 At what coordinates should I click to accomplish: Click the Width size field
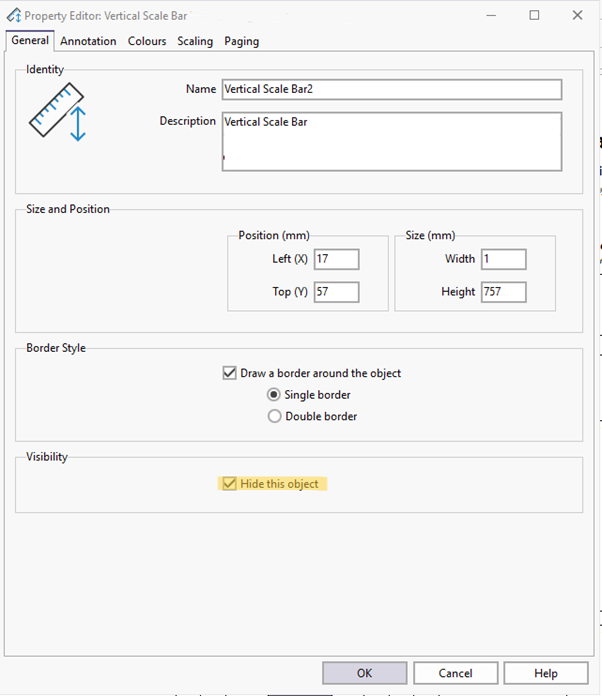click(504, 259)
